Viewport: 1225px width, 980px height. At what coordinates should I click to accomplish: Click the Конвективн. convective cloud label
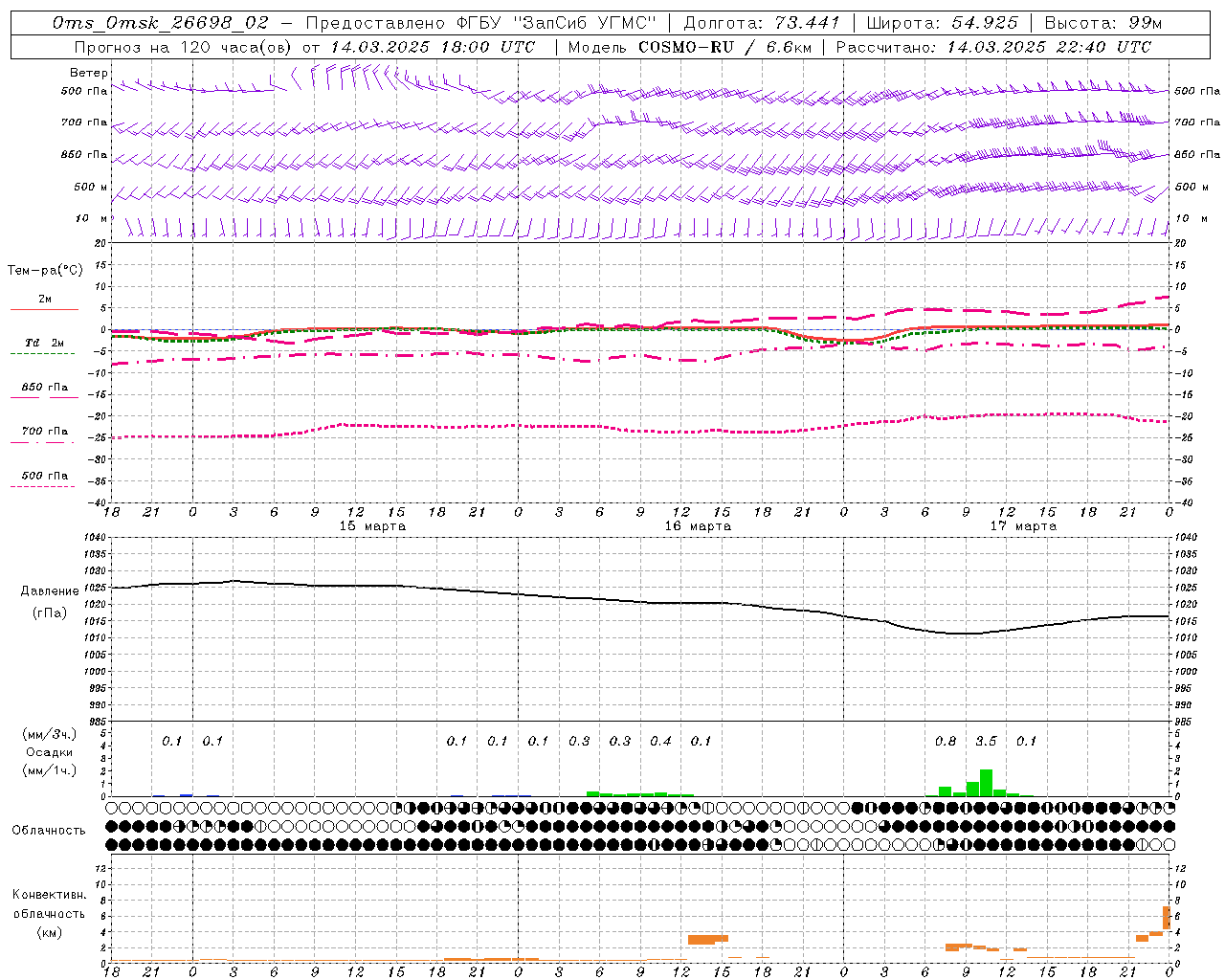tap(49, 895)
